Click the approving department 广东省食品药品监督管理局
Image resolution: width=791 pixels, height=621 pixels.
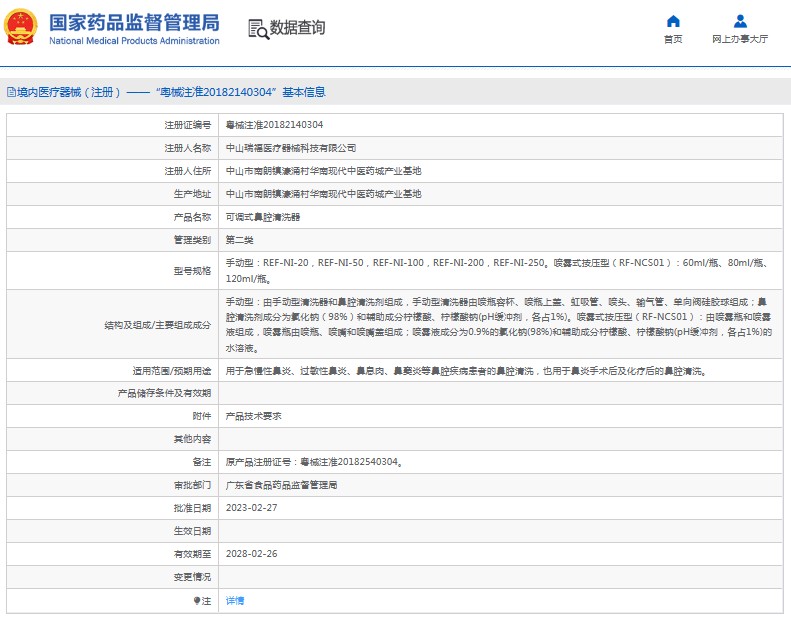(x=281, y=485)
